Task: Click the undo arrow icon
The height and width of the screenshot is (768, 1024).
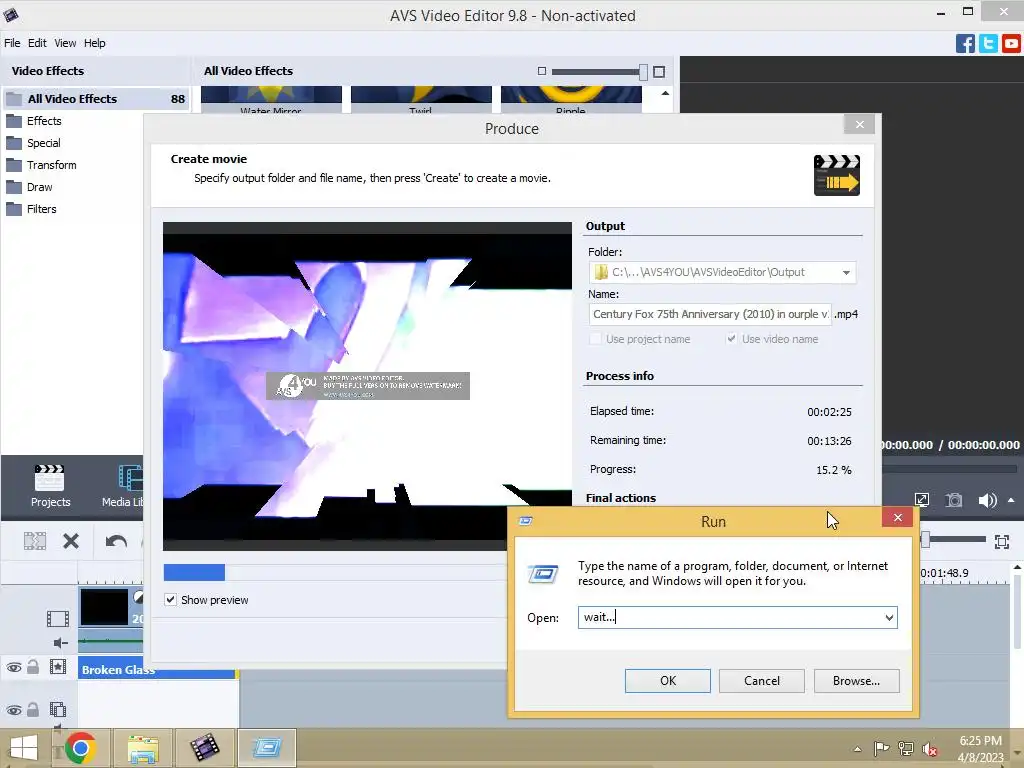Action: [x=116, y=541]
